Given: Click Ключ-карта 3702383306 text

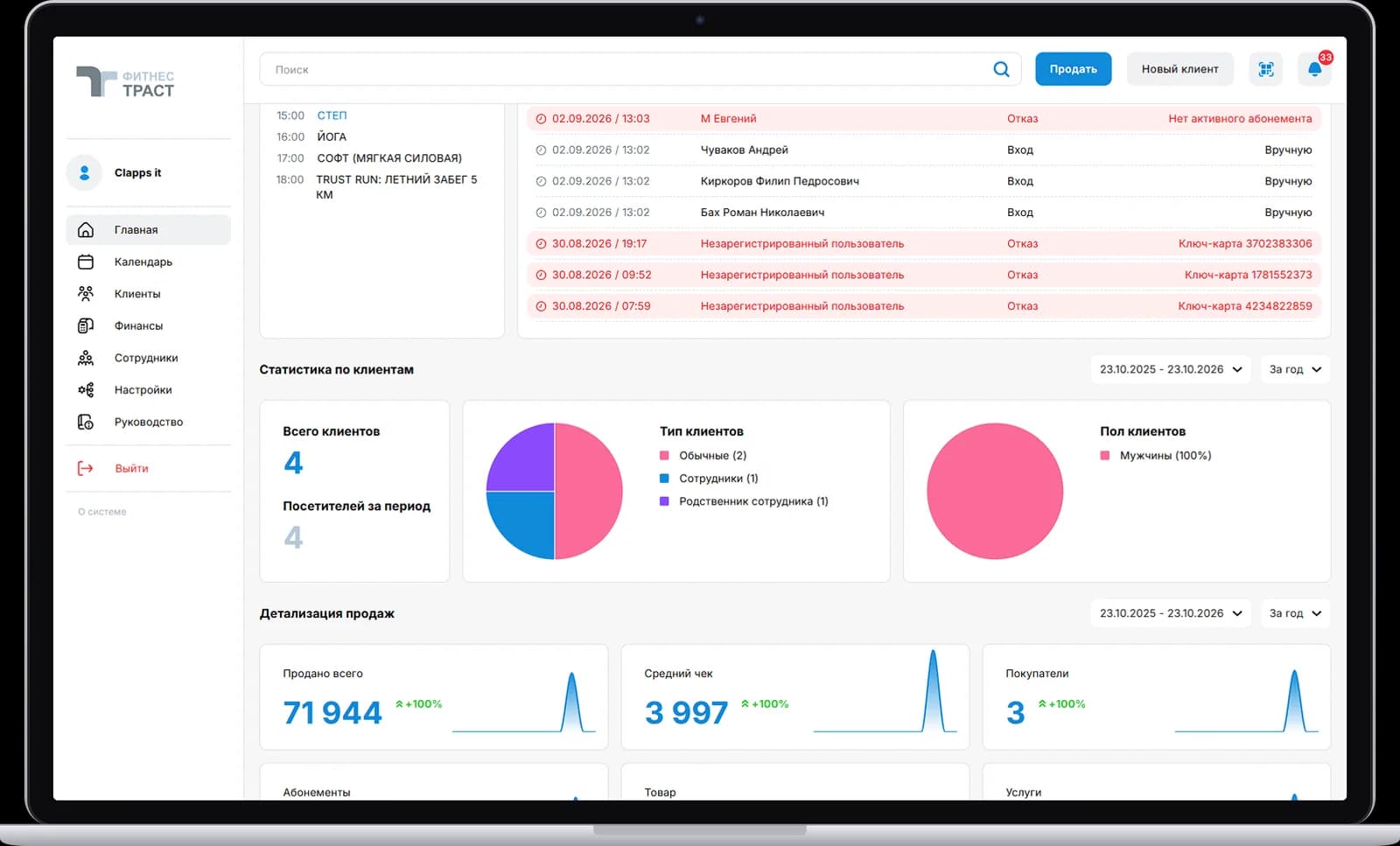Looking at the screenshot, I should [1245, 244].
